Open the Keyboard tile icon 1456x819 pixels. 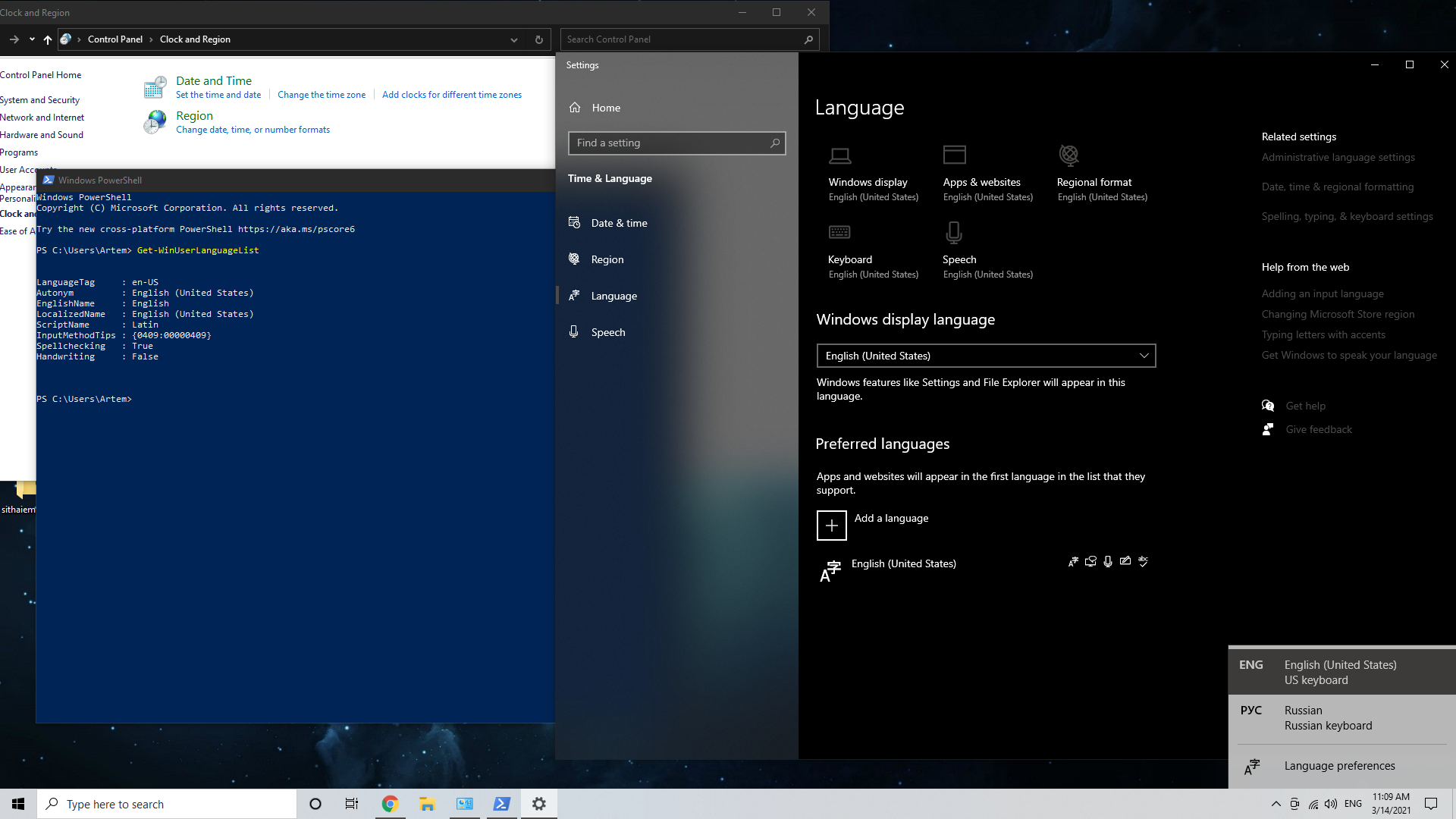[839, 232]
